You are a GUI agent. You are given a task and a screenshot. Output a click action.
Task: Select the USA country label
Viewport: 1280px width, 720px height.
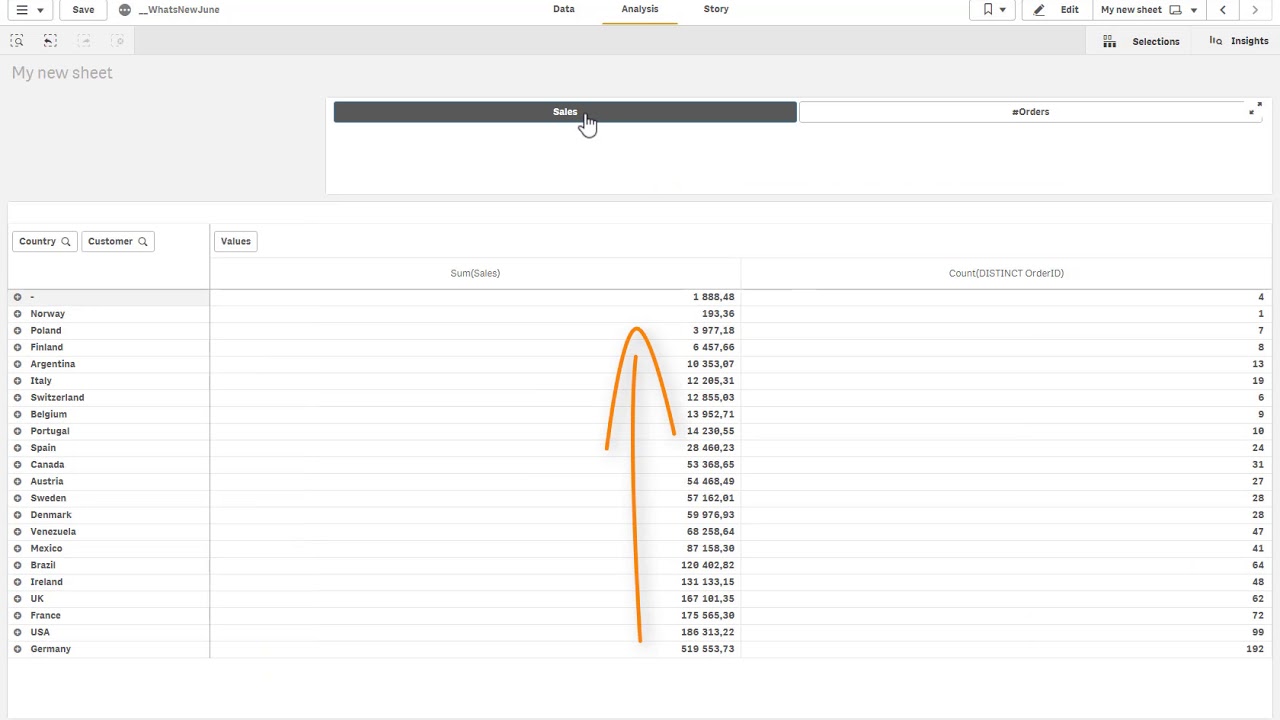click(40, 632)
